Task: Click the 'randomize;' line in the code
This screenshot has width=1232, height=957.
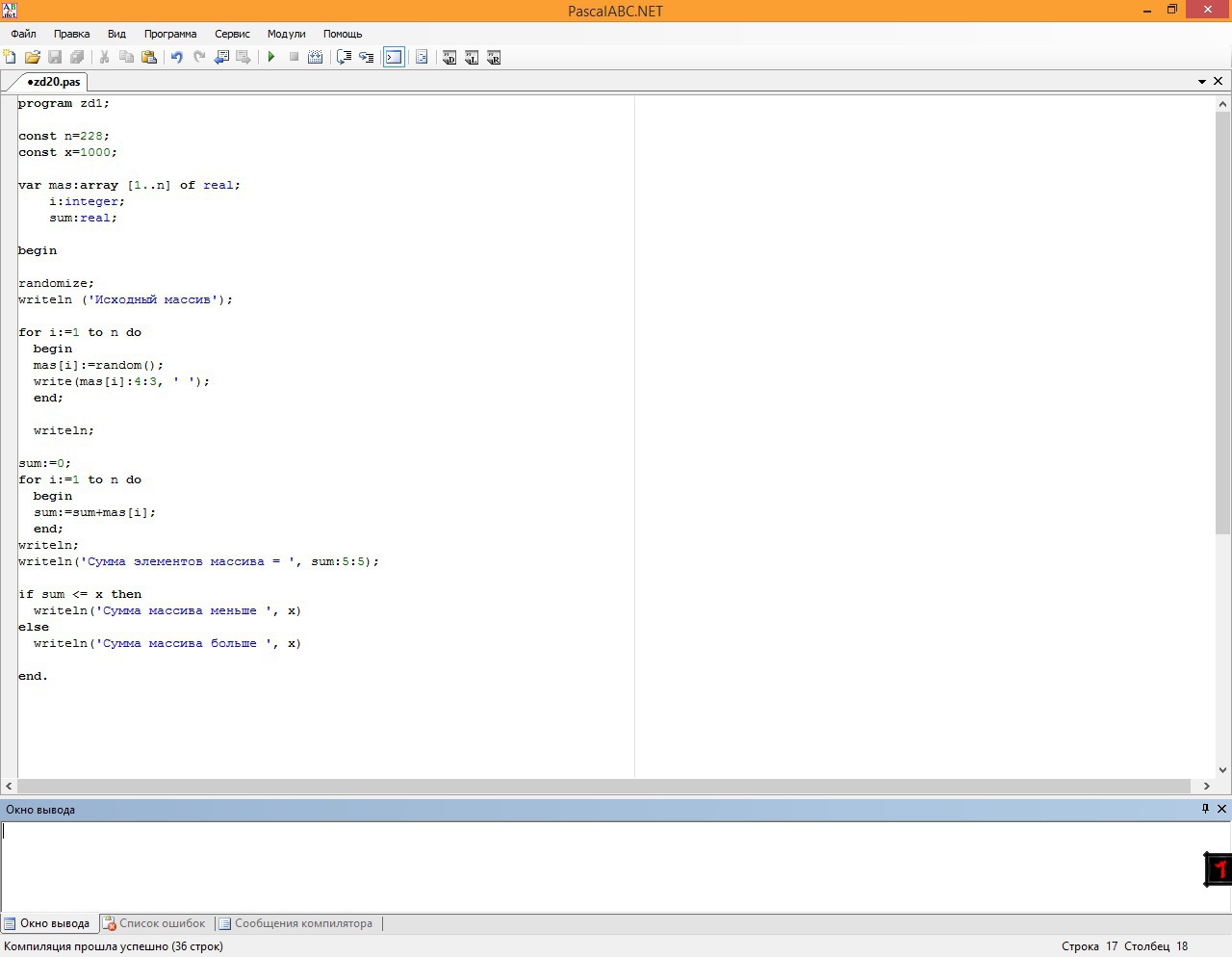Action: point(56,283)
